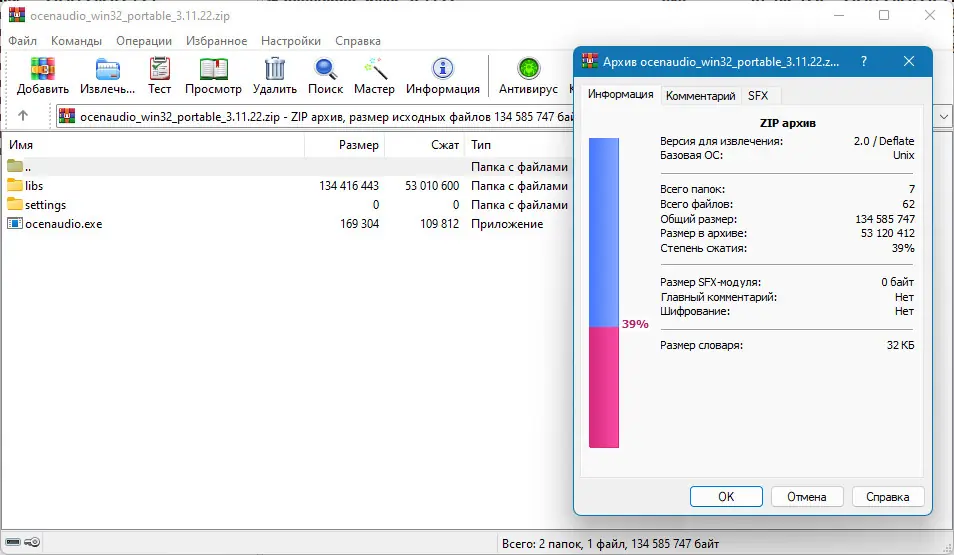Minimize the WinRAR main window

pyautogui.click(x=839, y=15)
